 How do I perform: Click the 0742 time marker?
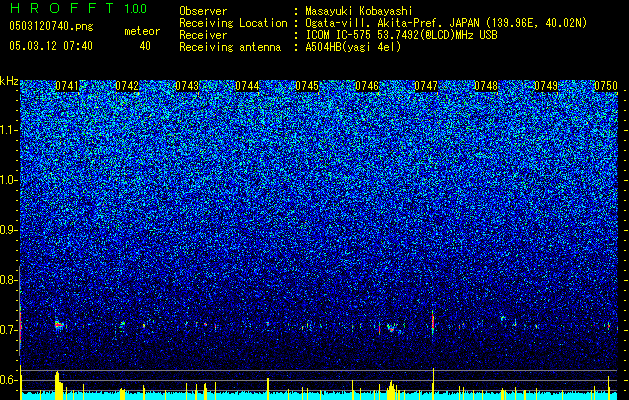click(x=127, y=86)
